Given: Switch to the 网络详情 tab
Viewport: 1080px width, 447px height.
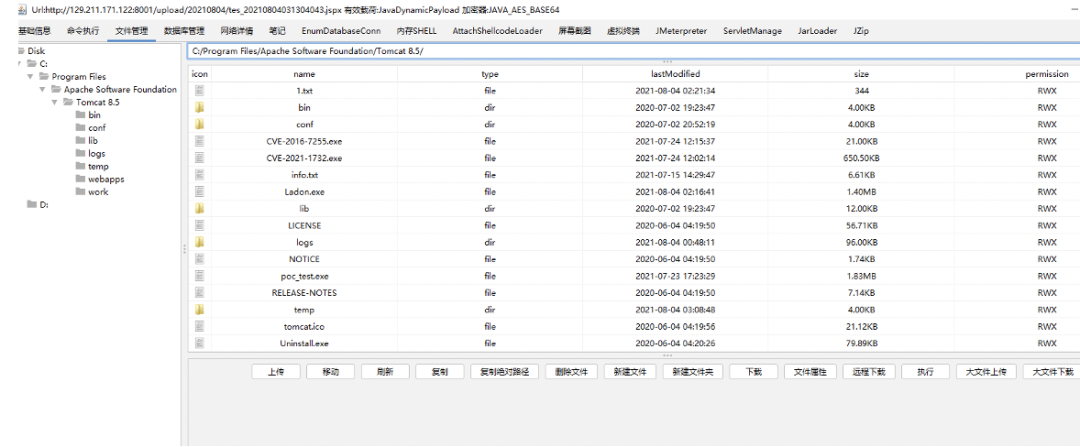Looking at the screenshot, I should click(236, 31).
